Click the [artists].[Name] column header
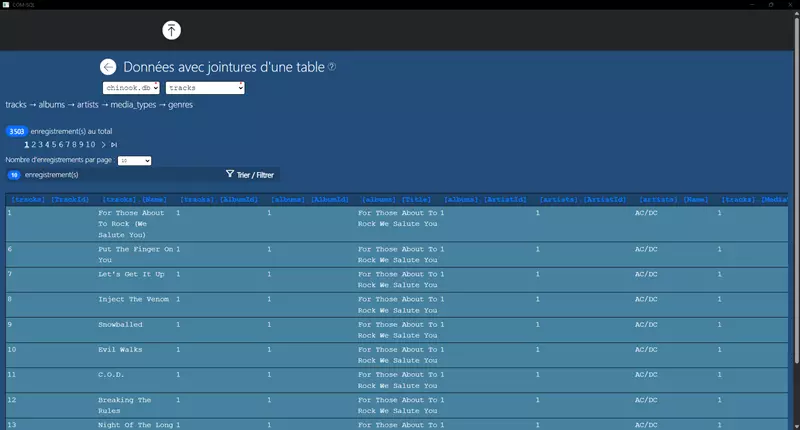Screen dimensions: 800x430 [x=673, y=199]
